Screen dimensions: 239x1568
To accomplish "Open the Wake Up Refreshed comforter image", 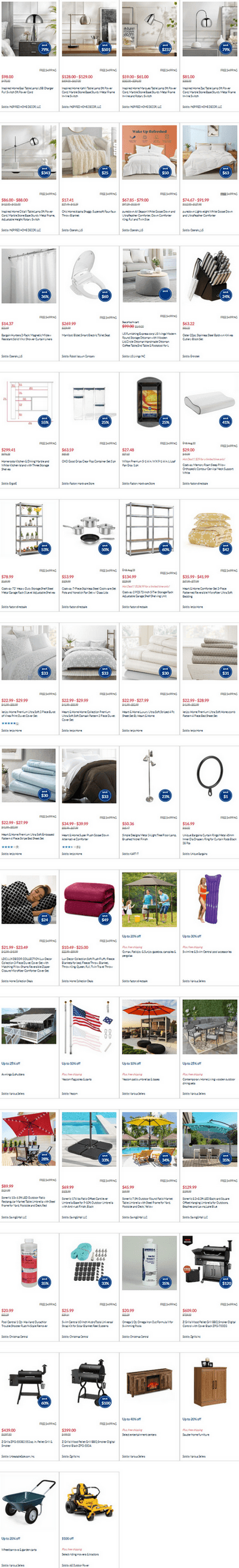I will click(x=149, y=152).
